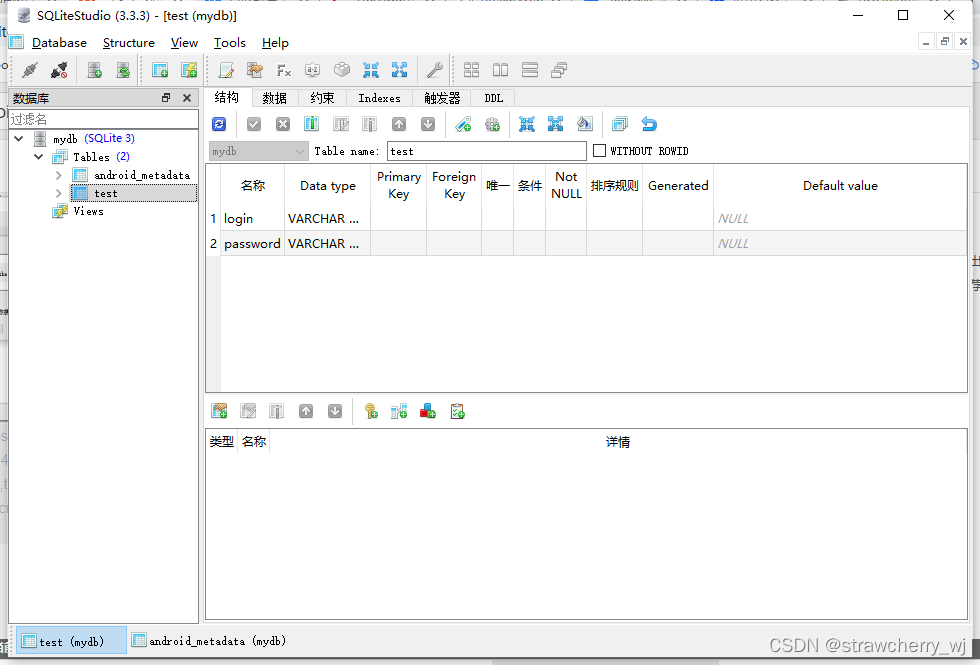The height and width of the screenshot is (665, 980).
Task: Click the Table name input field
Action: 486,151
